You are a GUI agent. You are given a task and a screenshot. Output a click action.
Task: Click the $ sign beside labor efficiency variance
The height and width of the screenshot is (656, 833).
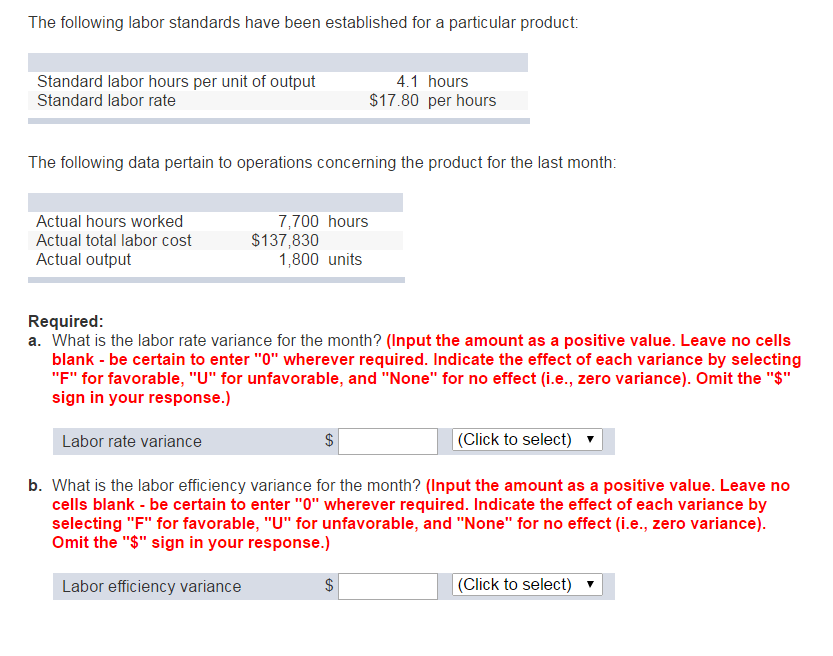pyautogui.click(x=327, y=584)
